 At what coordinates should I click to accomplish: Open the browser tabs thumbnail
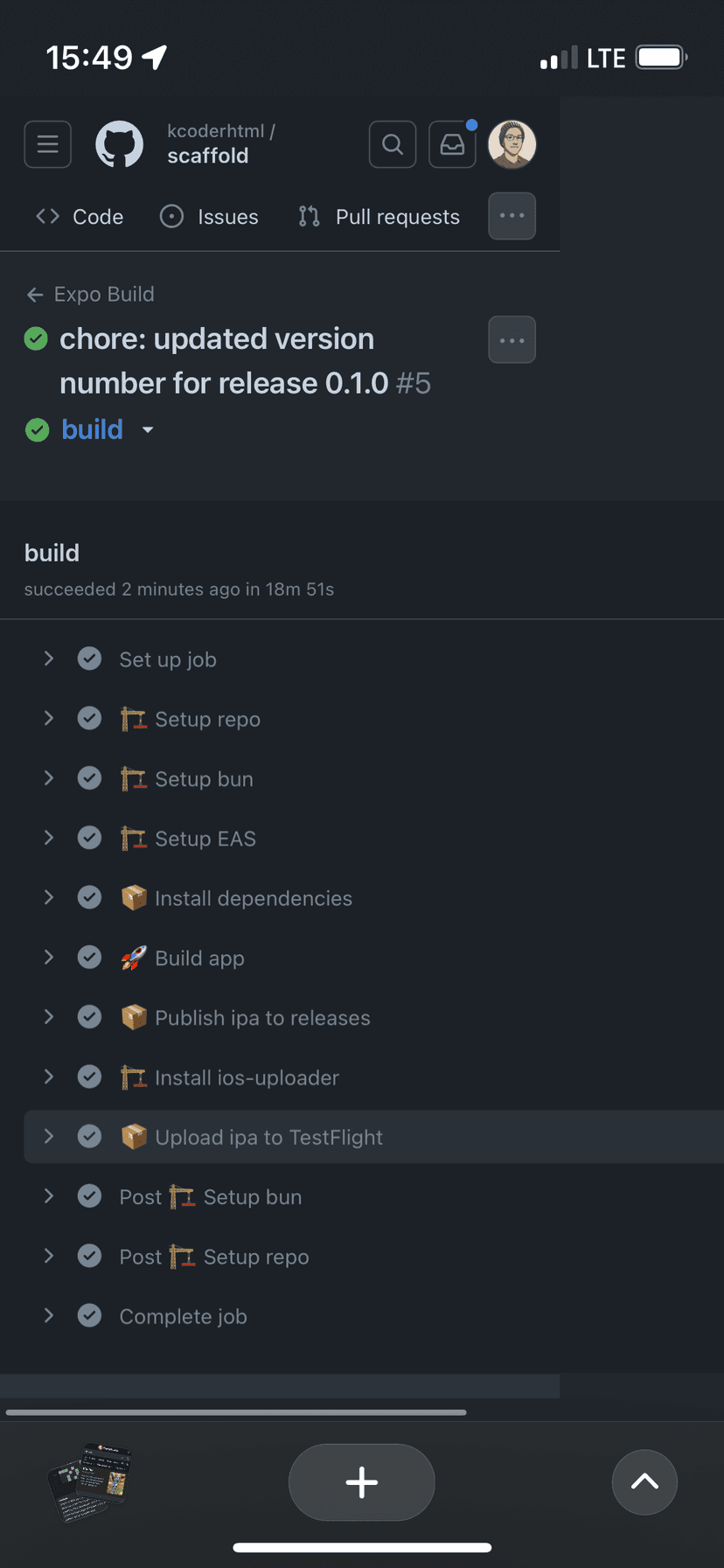coord(89,1481)
